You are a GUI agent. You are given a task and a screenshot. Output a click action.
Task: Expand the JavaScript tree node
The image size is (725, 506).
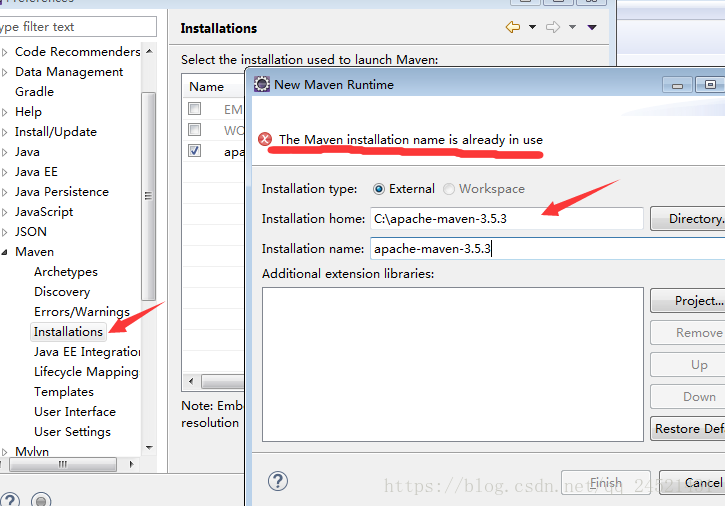click(x=5, y=212)
